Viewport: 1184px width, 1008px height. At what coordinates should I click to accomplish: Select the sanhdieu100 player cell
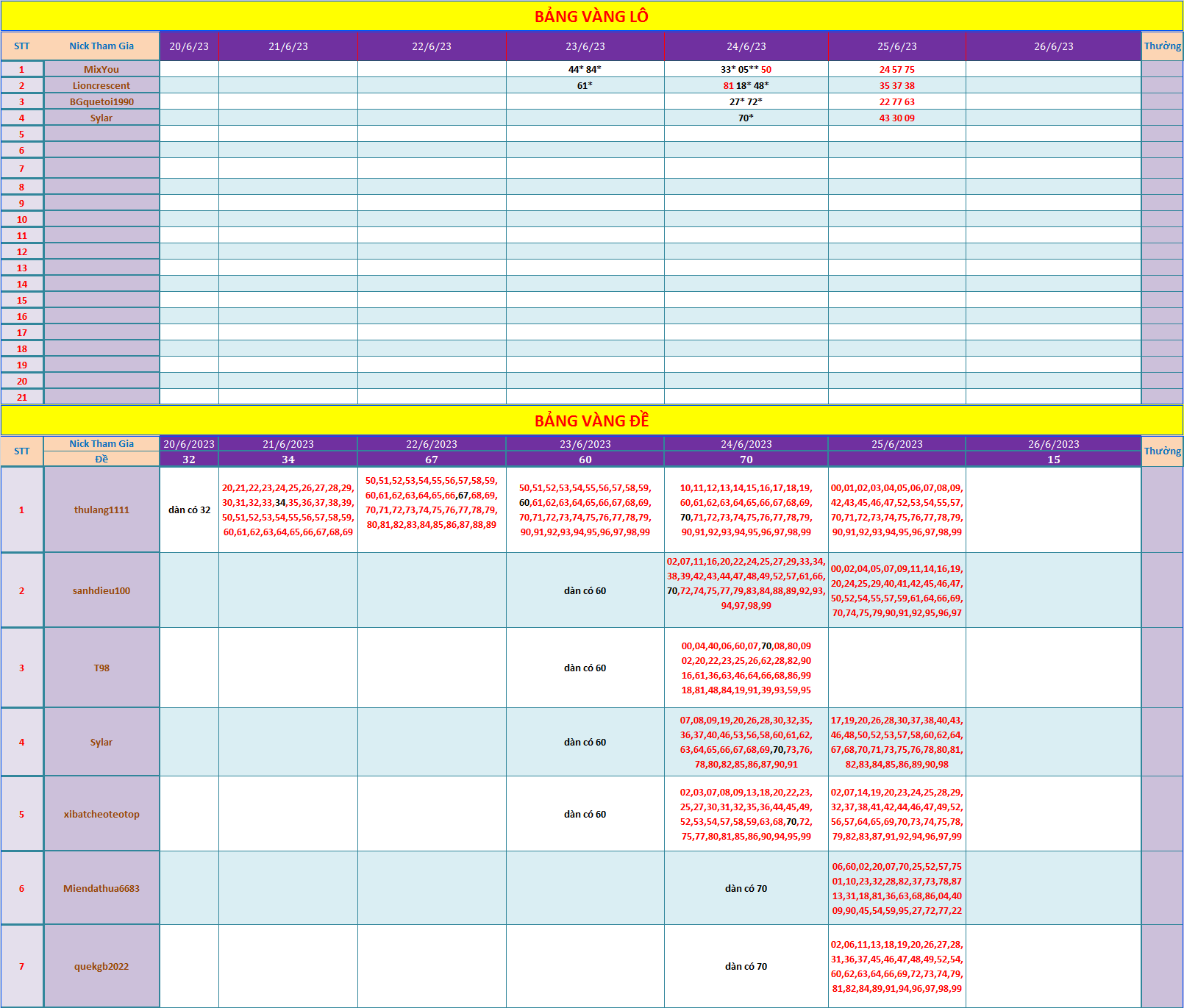pyautogui.click(x=101, y=590)
